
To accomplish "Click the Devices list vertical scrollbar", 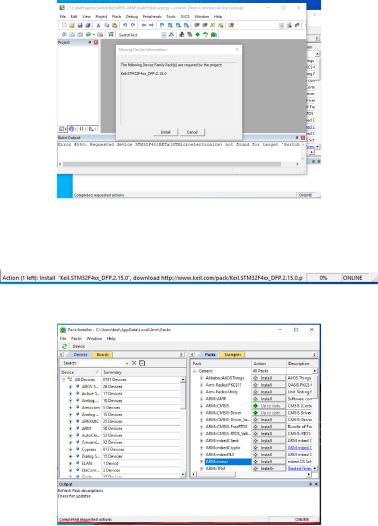I will (x=183, y=427).
